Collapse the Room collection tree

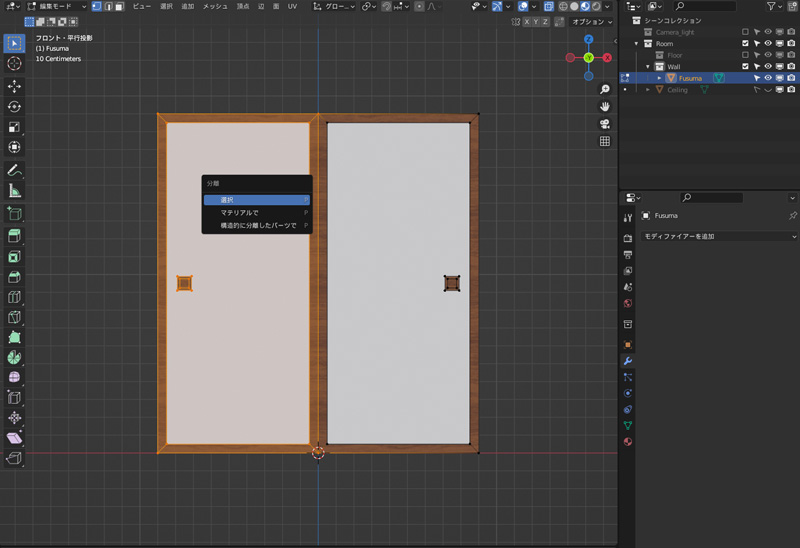tap(636, 44)
